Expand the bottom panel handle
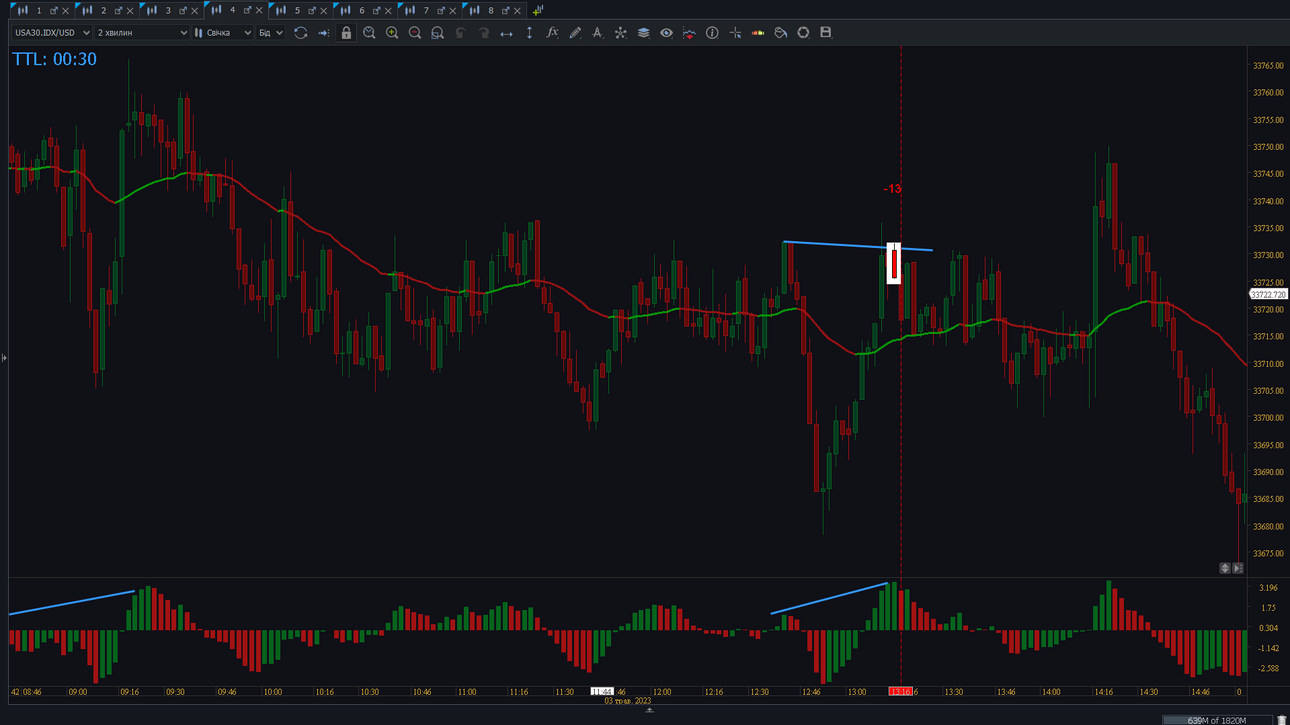Viewport: 1290px width, 725px height. (x=649, y=710)
